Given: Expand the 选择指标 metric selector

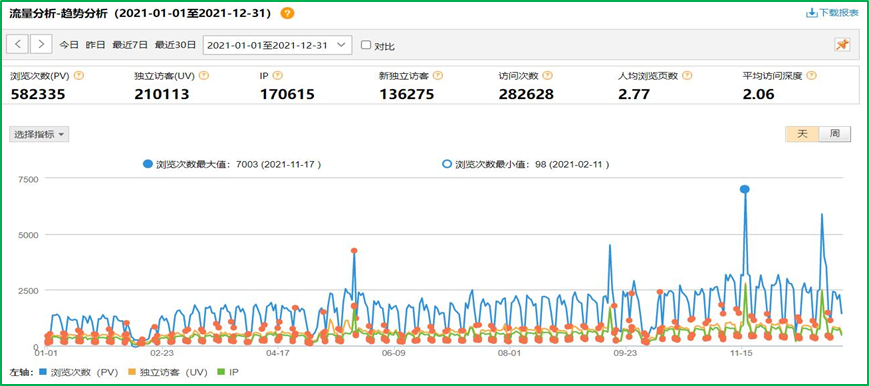Looking at the screenshot, I should [39, 134].
